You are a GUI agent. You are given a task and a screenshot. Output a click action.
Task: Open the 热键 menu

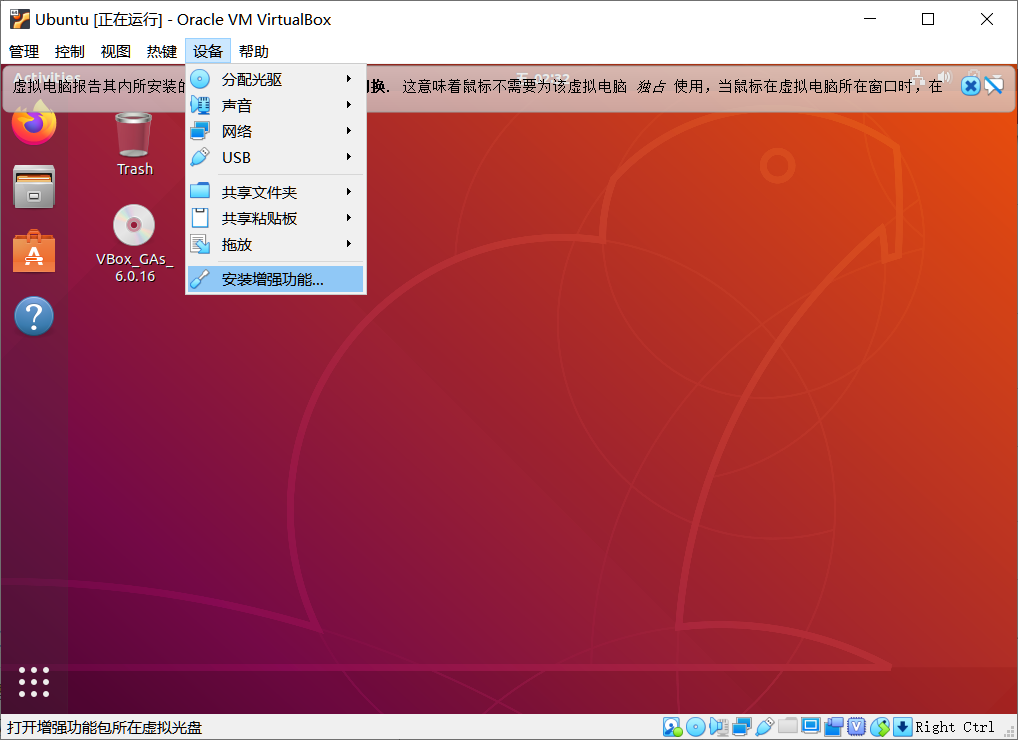[x=162, y=51]
